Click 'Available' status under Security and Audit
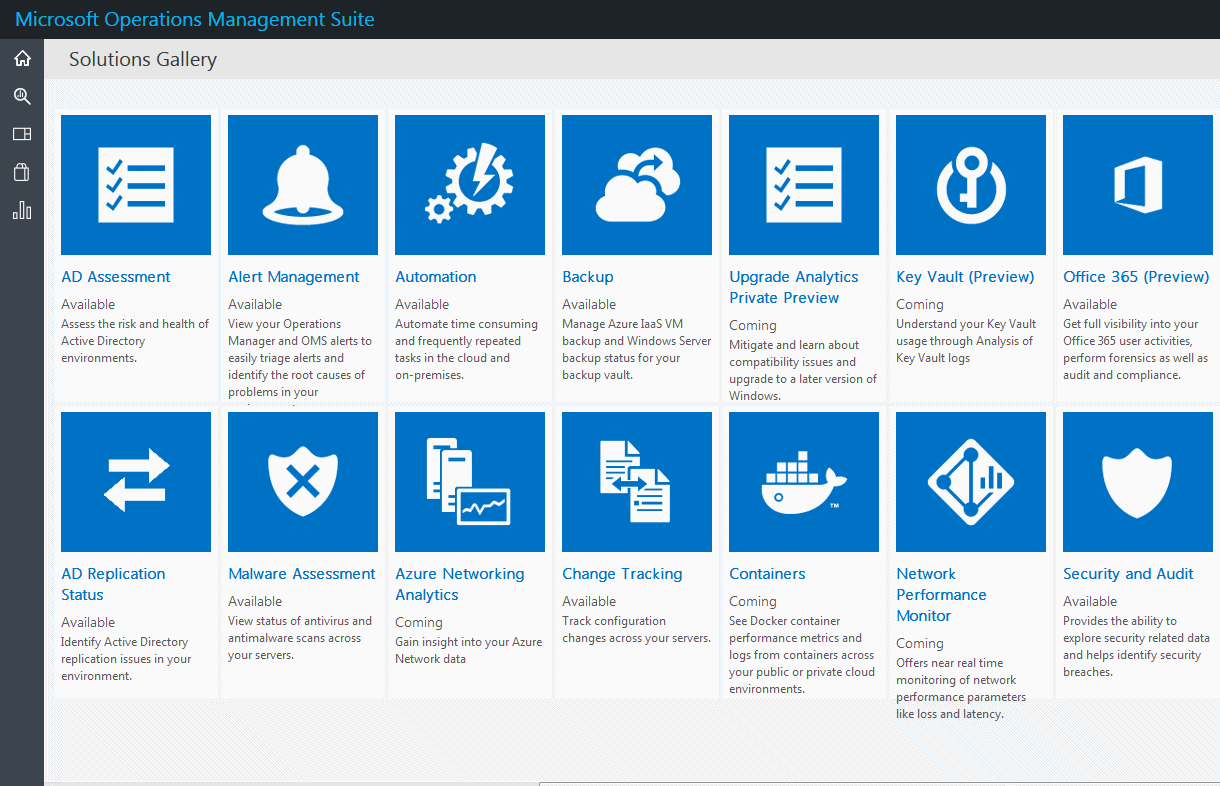The image size is (1220, 786). [1090, 601]
